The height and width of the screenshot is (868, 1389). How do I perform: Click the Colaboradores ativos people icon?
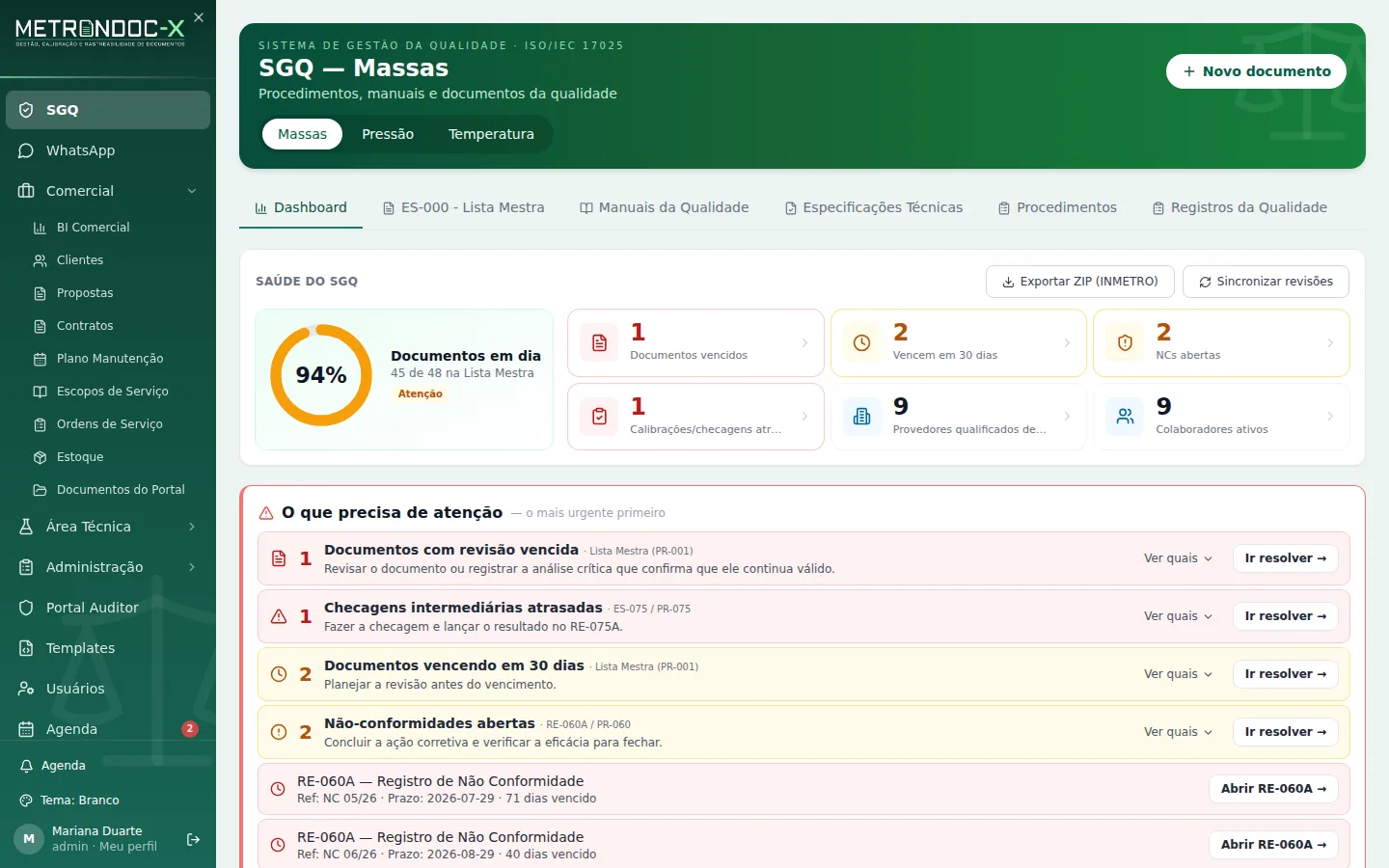[1125, 417]
